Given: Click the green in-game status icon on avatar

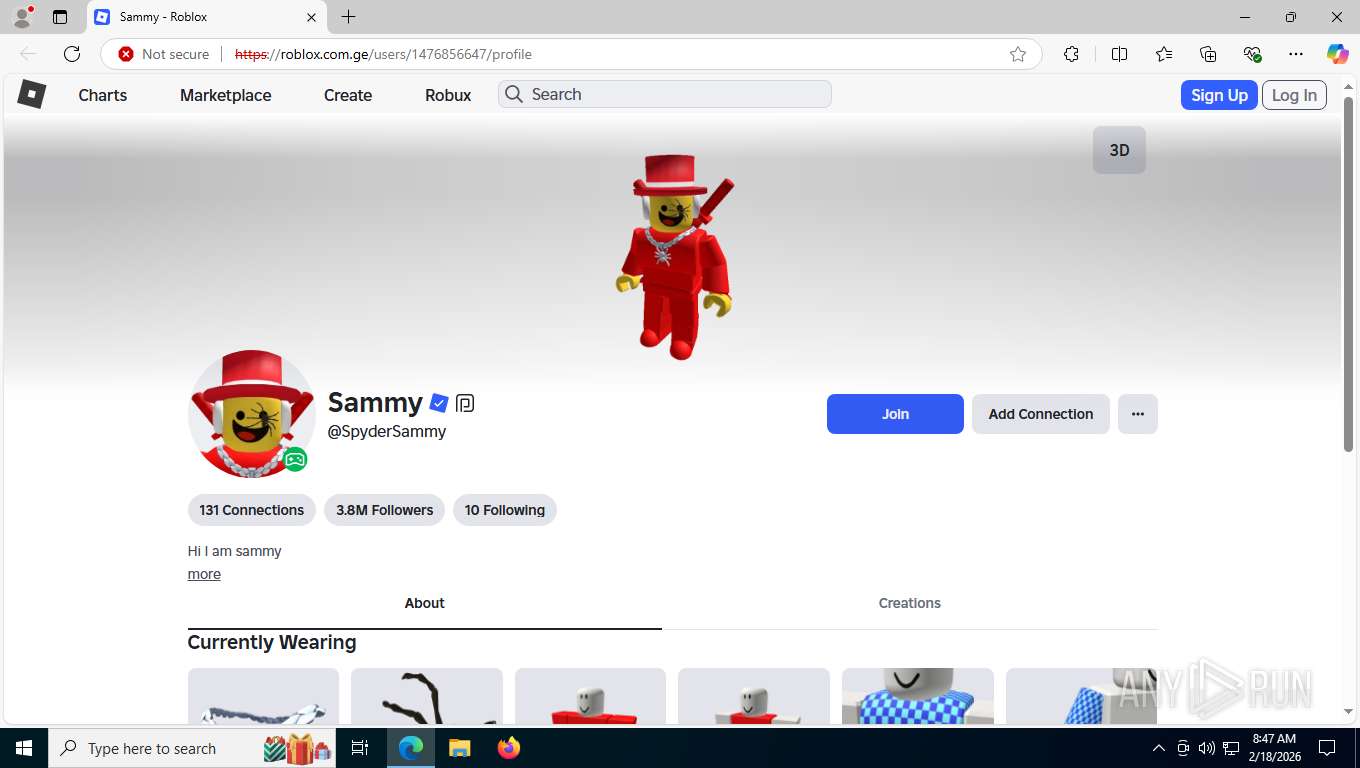Looking at the screenshot, I should coord(294,460).
